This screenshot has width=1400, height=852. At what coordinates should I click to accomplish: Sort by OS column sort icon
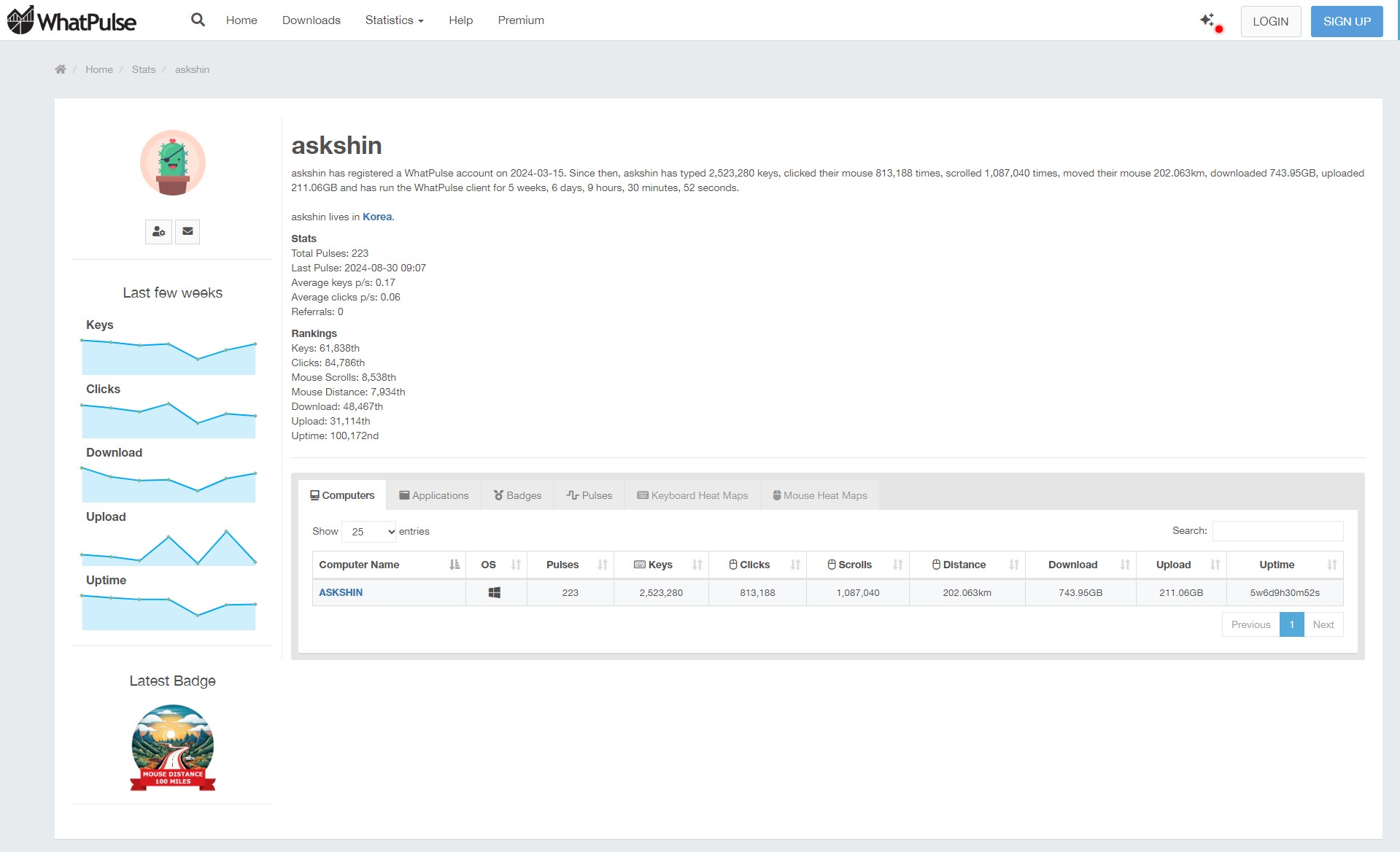(x=516, y=565)
